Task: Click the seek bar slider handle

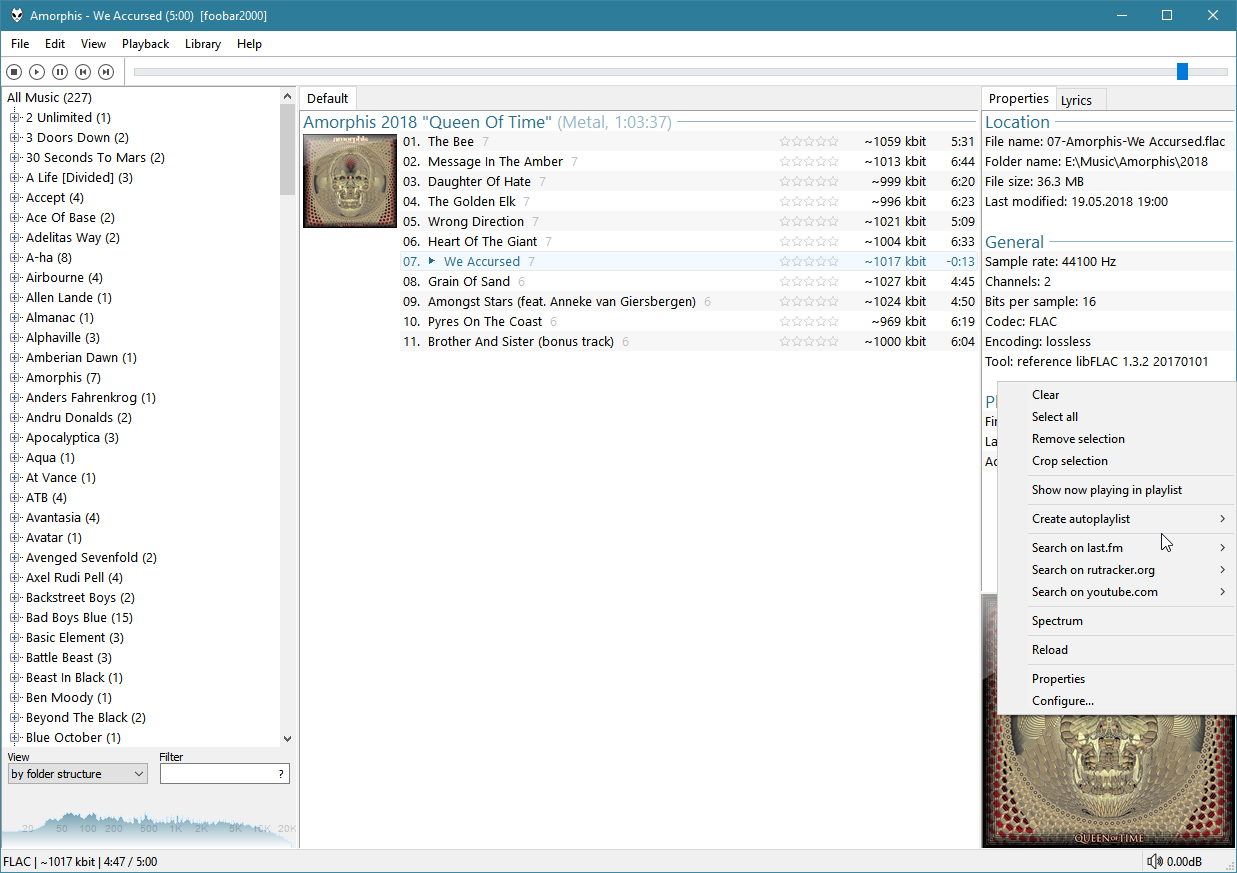Action: click(1182, 71)
